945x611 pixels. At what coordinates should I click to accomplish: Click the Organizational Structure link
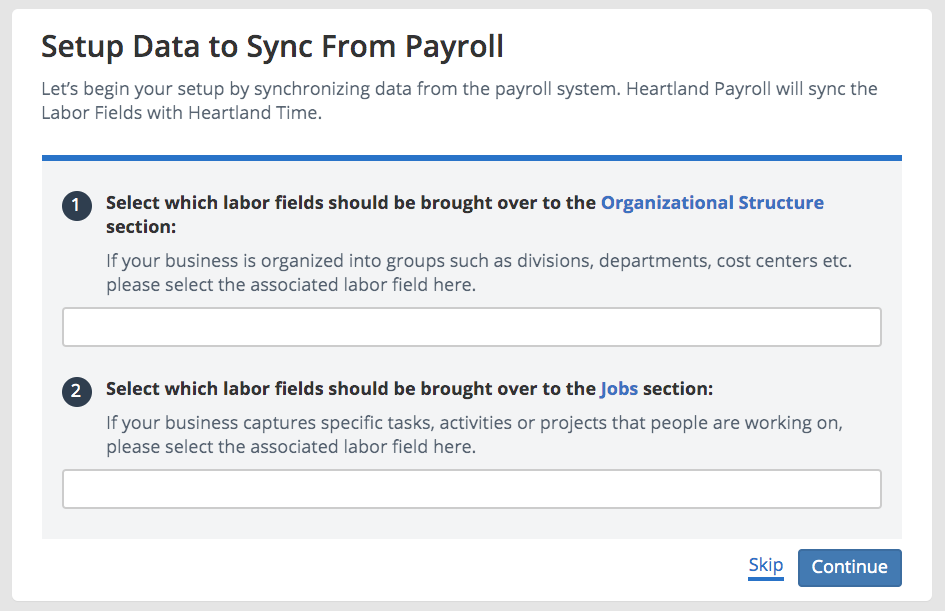click(x=712, y=202)
